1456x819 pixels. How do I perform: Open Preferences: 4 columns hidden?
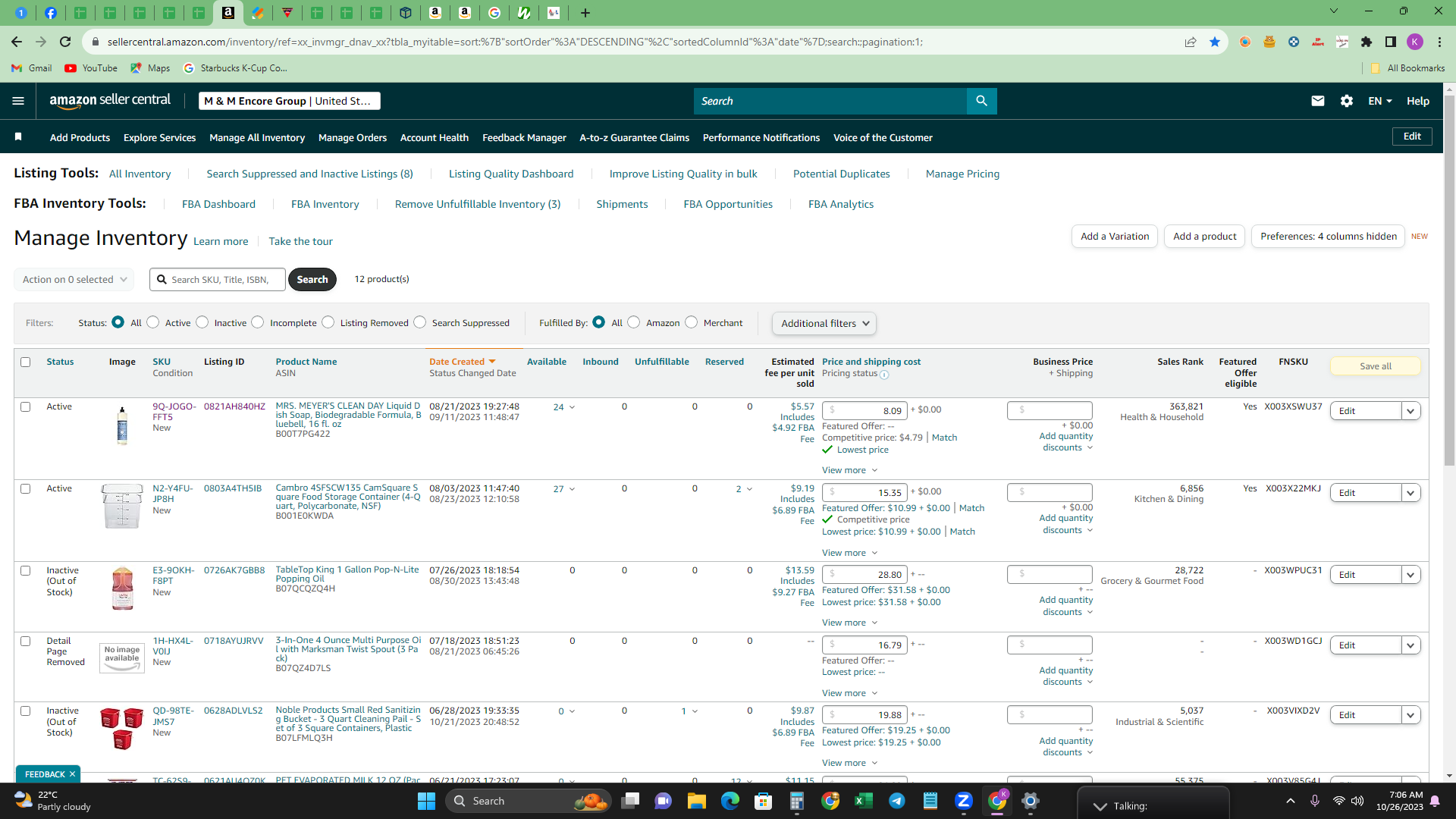point(1328,237)
